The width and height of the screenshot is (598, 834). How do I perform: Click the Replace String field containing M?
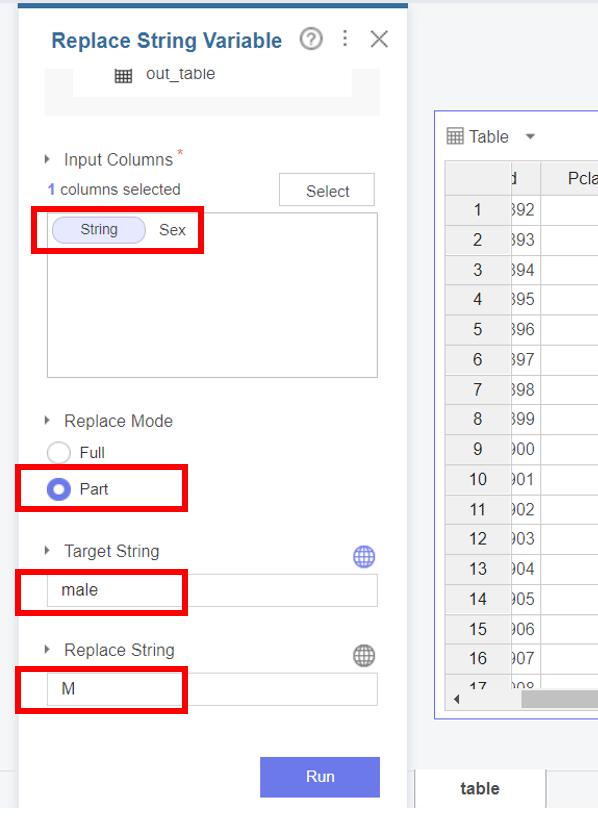pyautogui.click(x=212, y=689)
